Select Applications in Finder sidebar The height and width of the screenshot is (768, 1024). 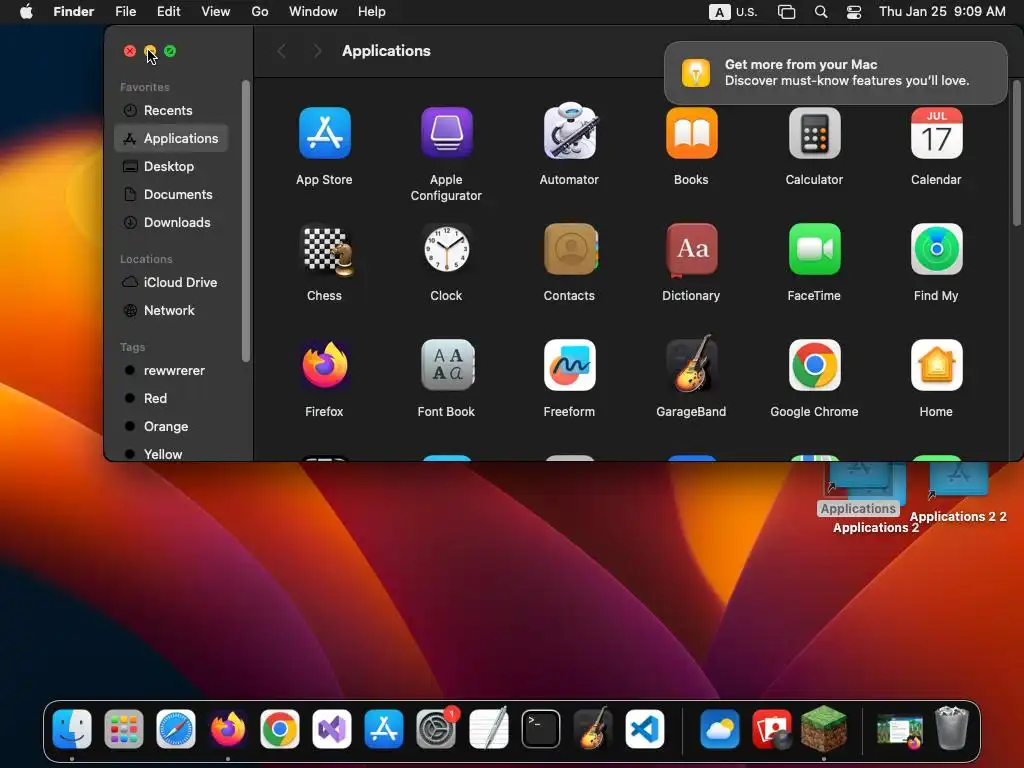coord(171,138)
